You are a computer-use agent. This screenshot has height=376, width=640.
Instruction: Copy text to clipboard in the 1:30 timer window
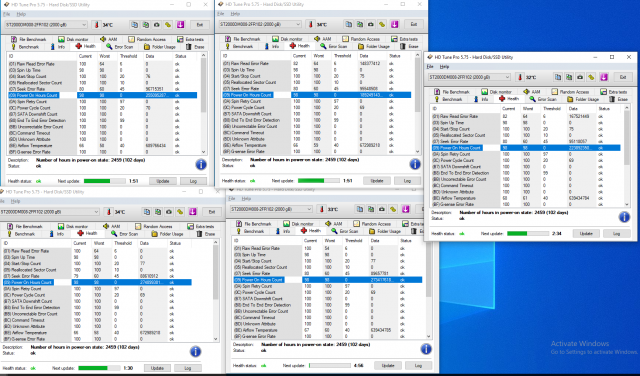[x=147, y=212]
